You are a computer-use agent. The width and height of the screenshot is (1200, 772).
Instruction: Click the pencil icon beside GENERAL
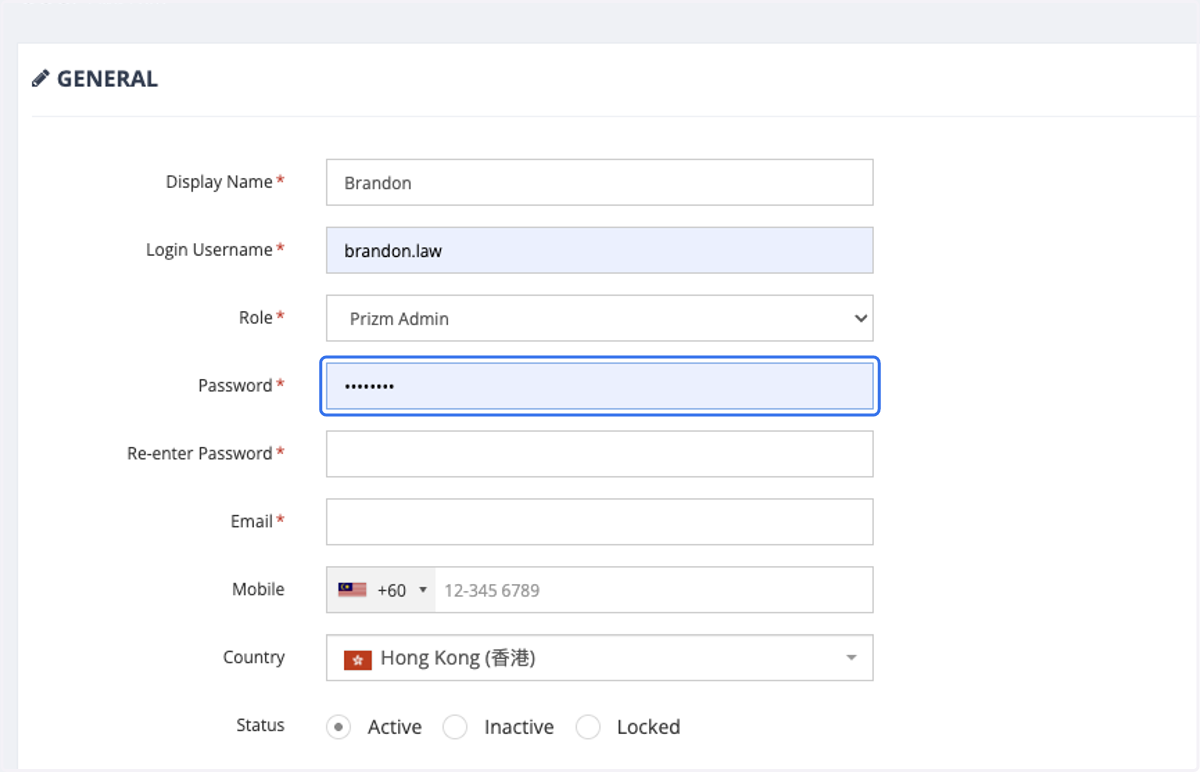pos(41,78)
